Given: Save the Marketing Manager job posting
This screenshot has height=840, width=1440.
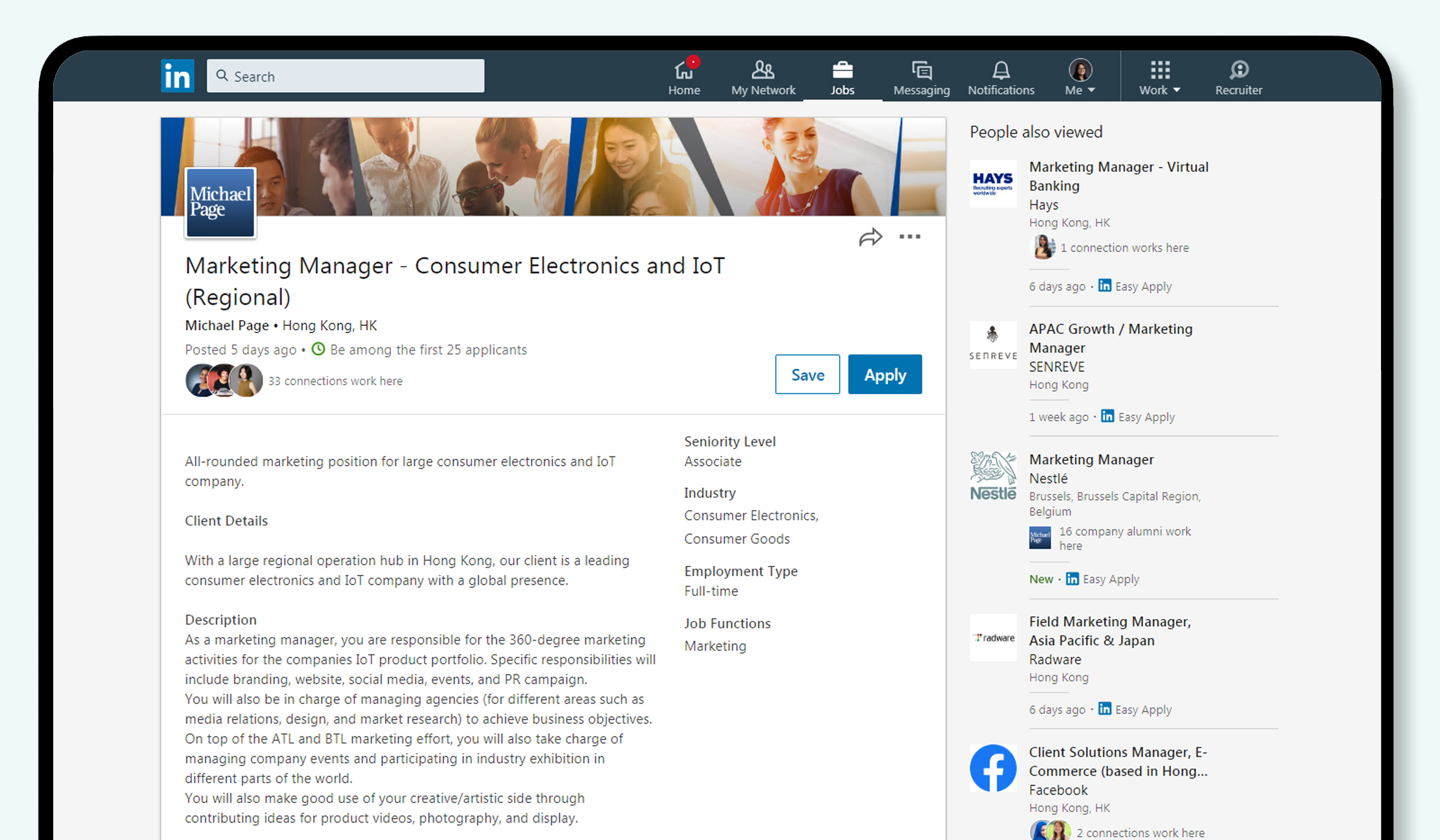Looking at the screenshot, I should 807,374.
